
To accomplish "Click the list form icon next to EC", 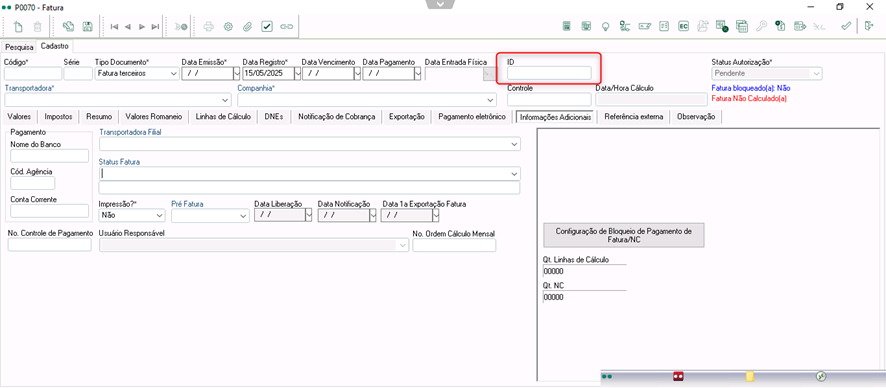I will click(x=664, y=26).
